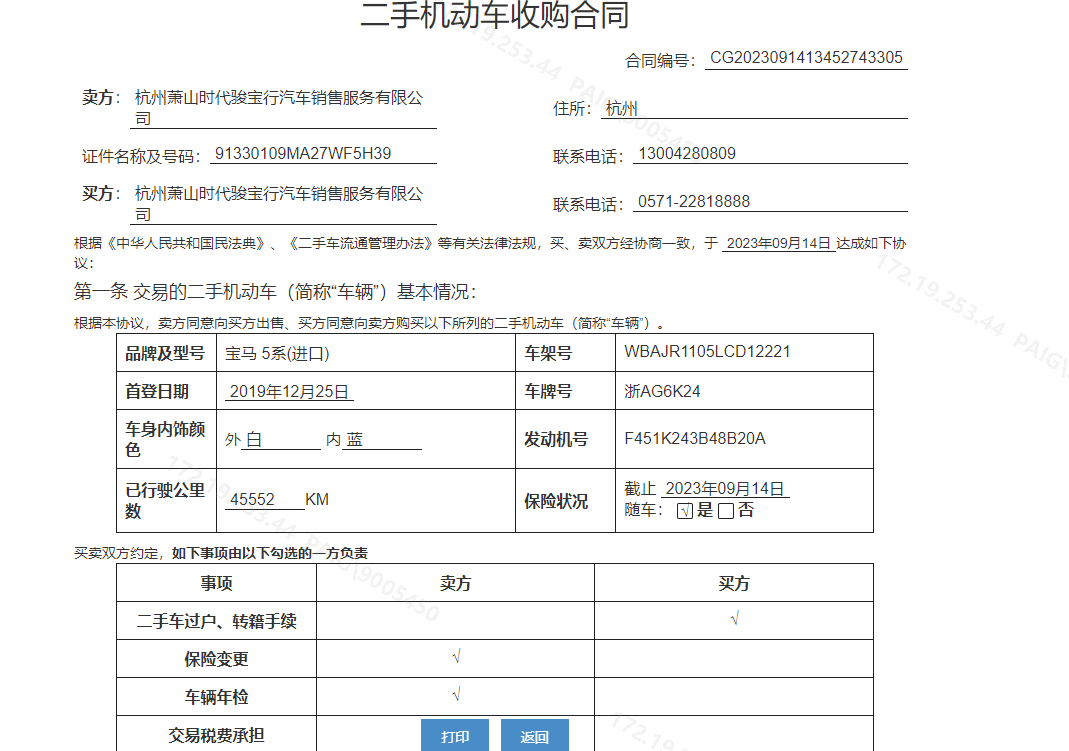Click the 车辆年检 row label
Viewport: 1069px width, 751px height.
pos(216,697)
